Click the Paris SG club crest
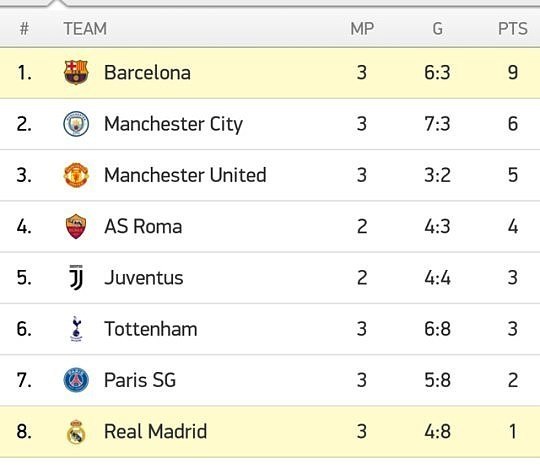This screenshot has height=469, width=540. tap(76, 380)
